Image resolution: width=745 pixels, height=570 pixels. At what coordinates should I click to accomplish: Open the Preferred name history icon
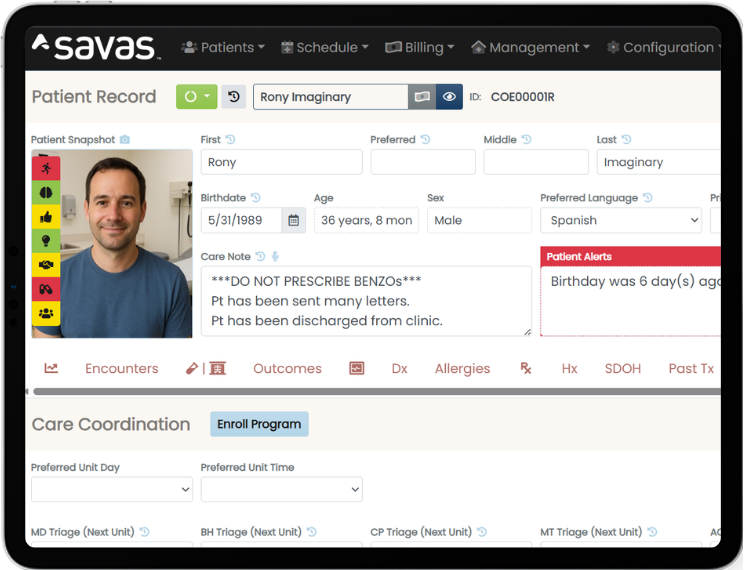click(x=425, y=139)
